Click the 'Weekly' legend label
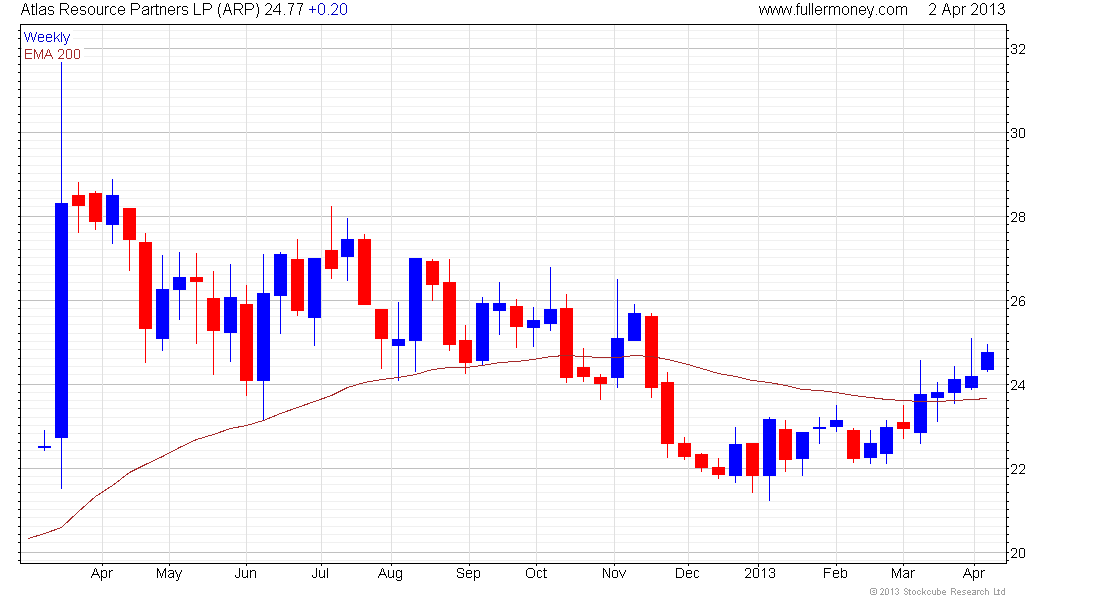The image size is (1100, 600). click(47, 37)
